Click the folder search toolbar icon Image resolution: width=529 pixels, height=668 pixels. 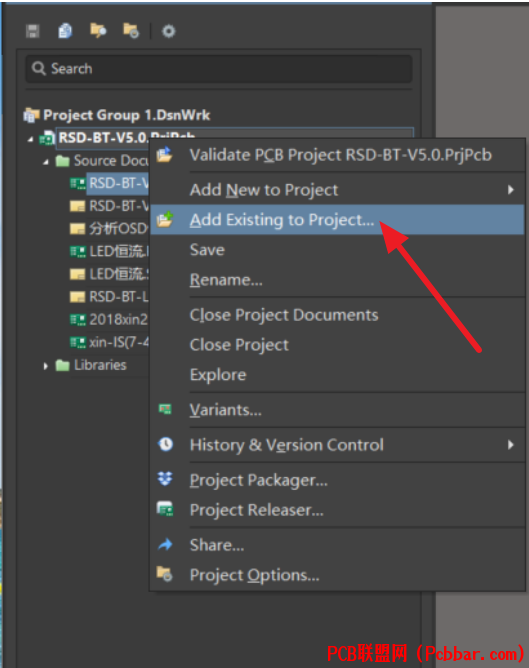(98, 31)
